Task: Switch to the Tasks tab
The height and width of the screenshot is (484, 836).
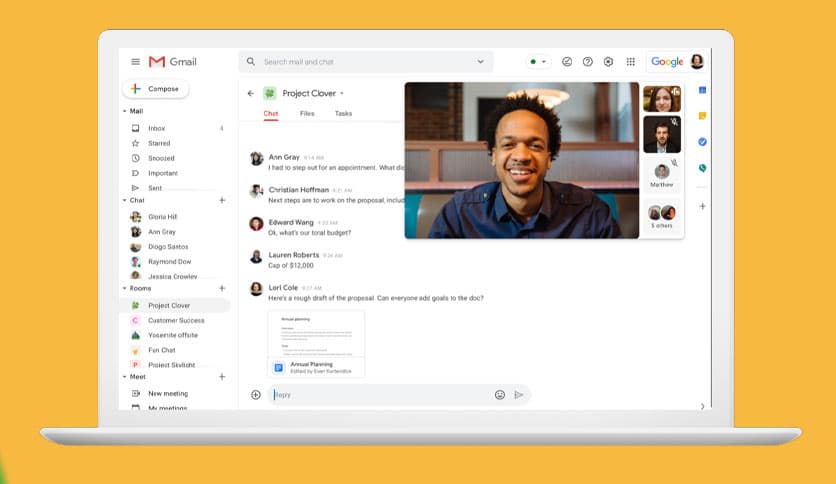Action: coord(343,114)
